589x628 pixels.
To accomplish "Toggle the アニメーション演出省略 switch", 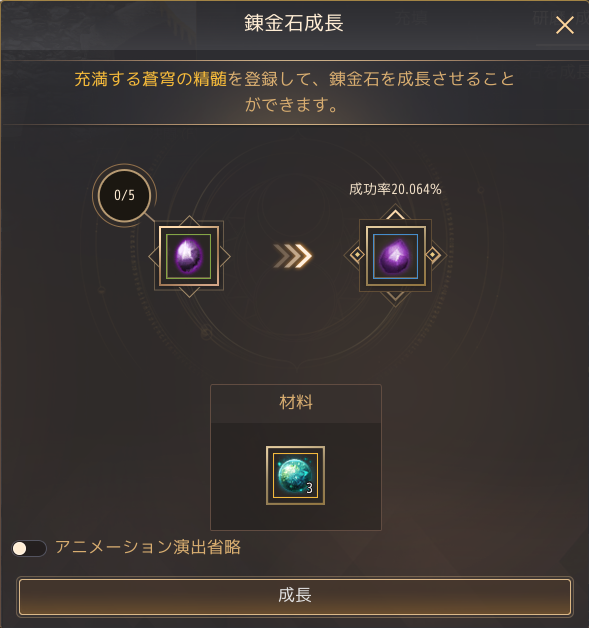I will [29, 548].
